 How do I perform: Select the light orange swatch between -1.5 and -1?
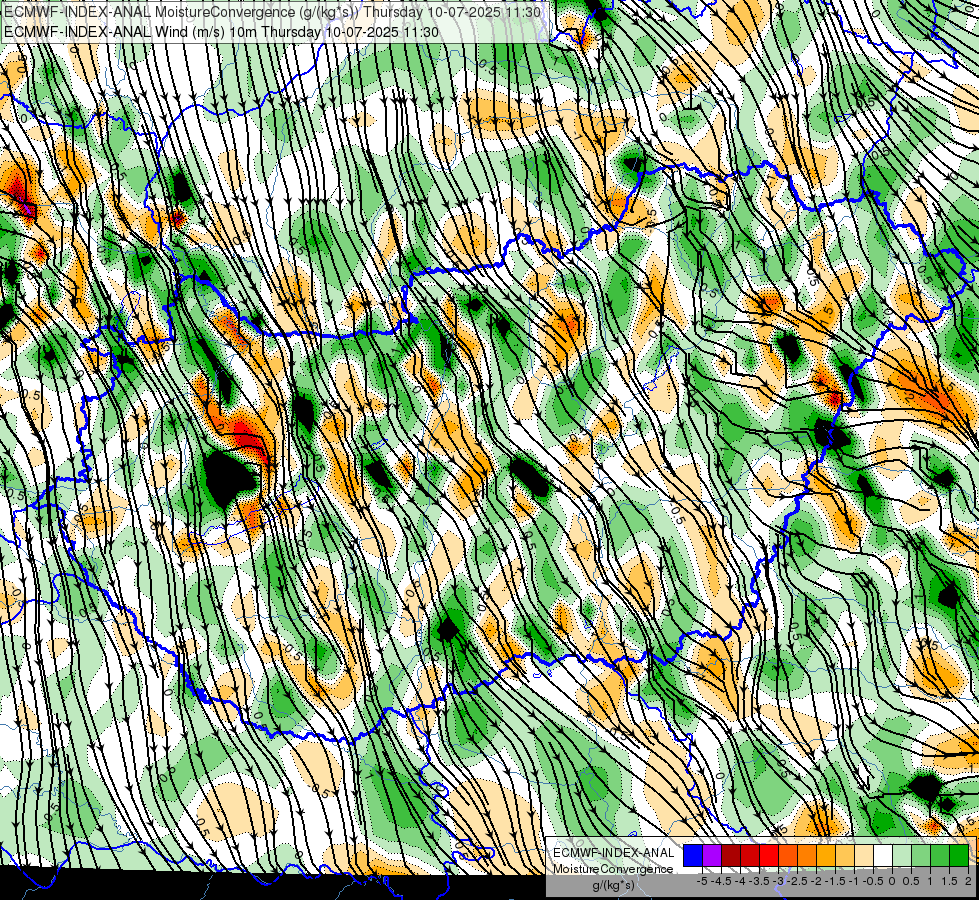point(845,856)
